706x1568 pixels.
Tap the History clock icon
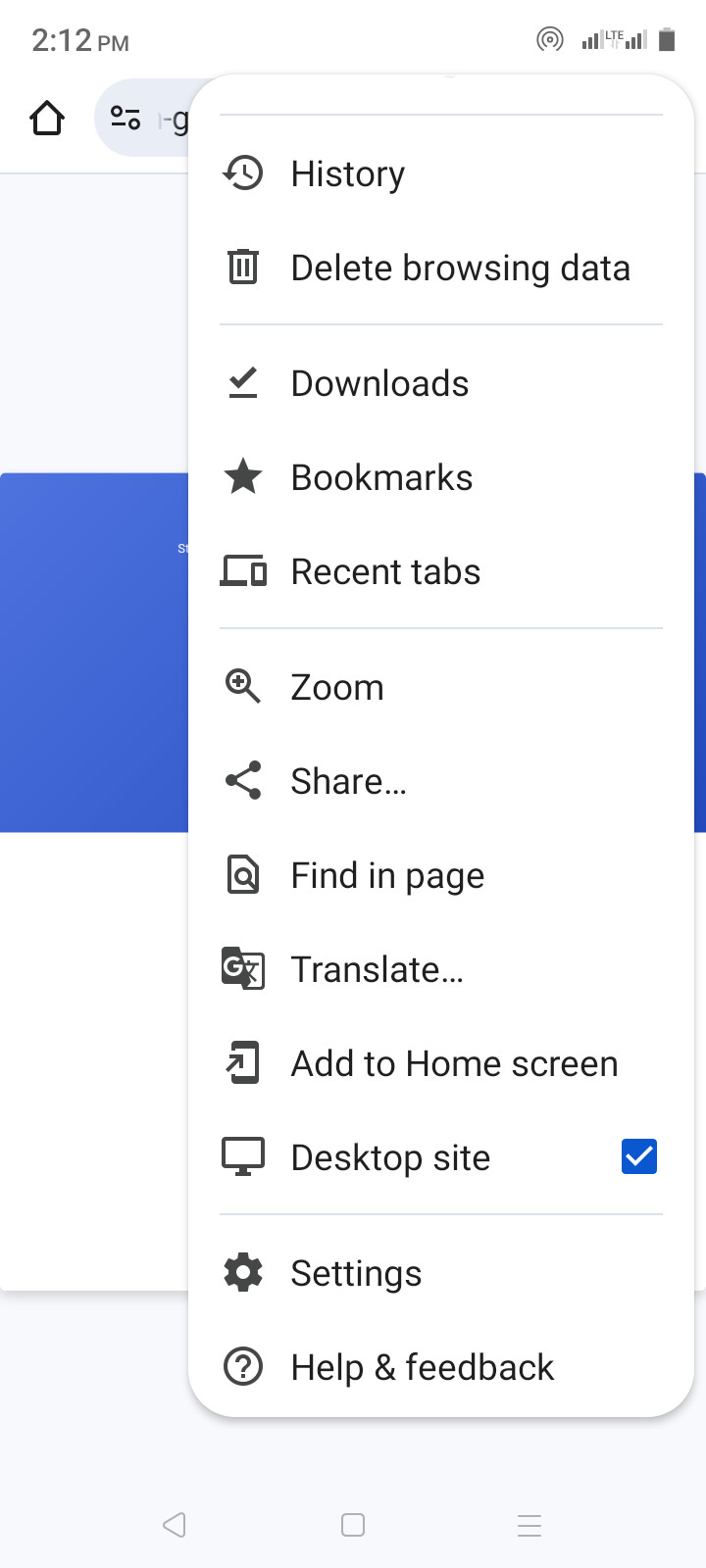point(242,173)
